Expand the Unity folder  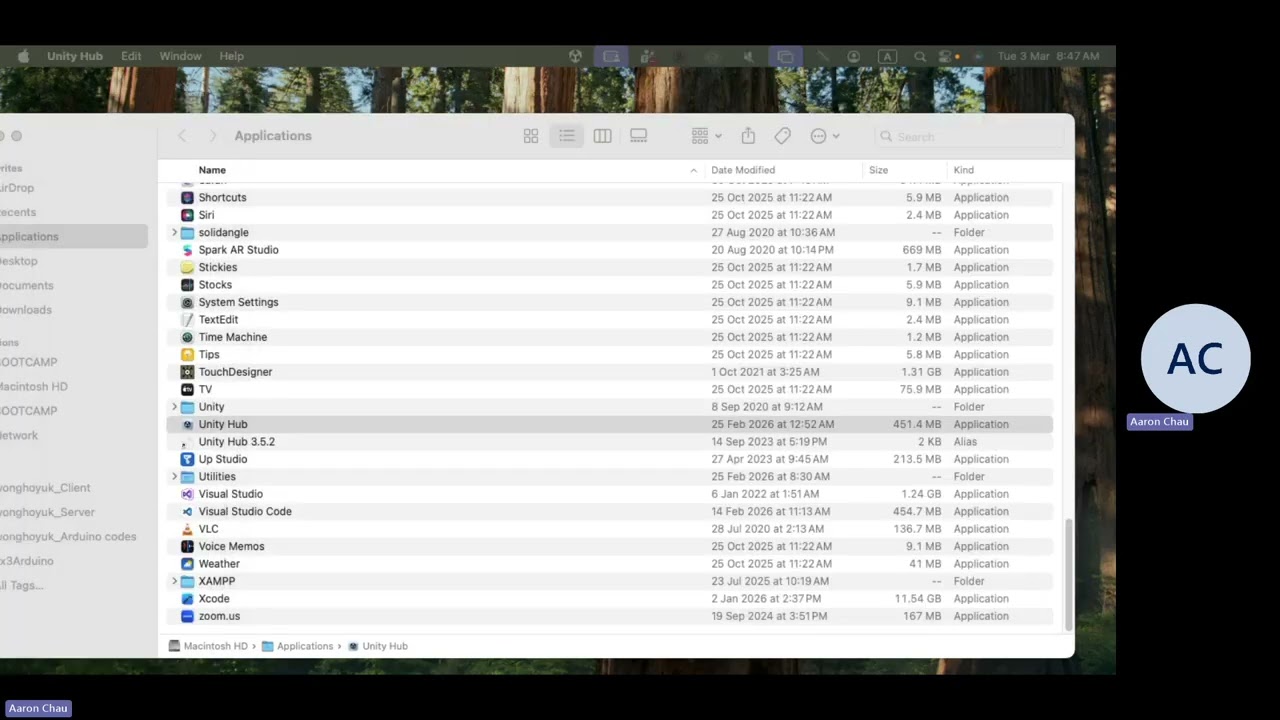click(x=174, y=407)
